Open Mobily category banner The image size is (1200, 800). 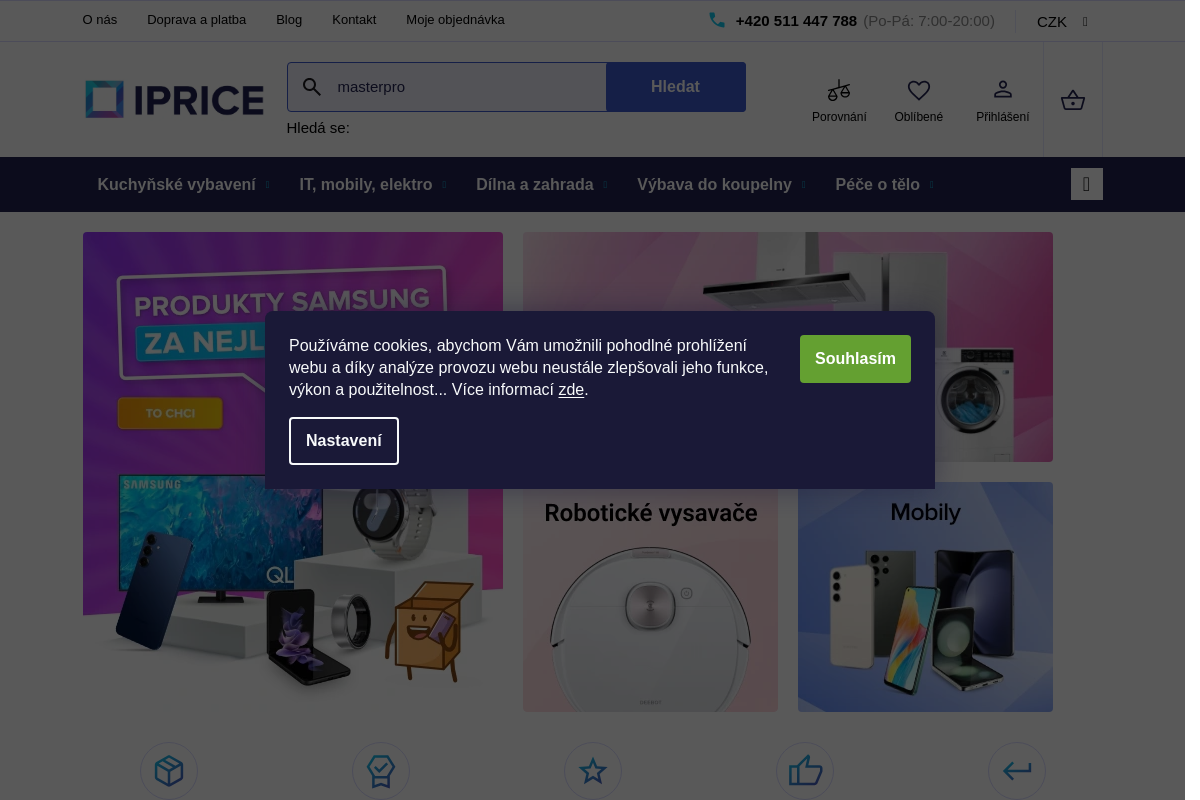coord(925,597)
